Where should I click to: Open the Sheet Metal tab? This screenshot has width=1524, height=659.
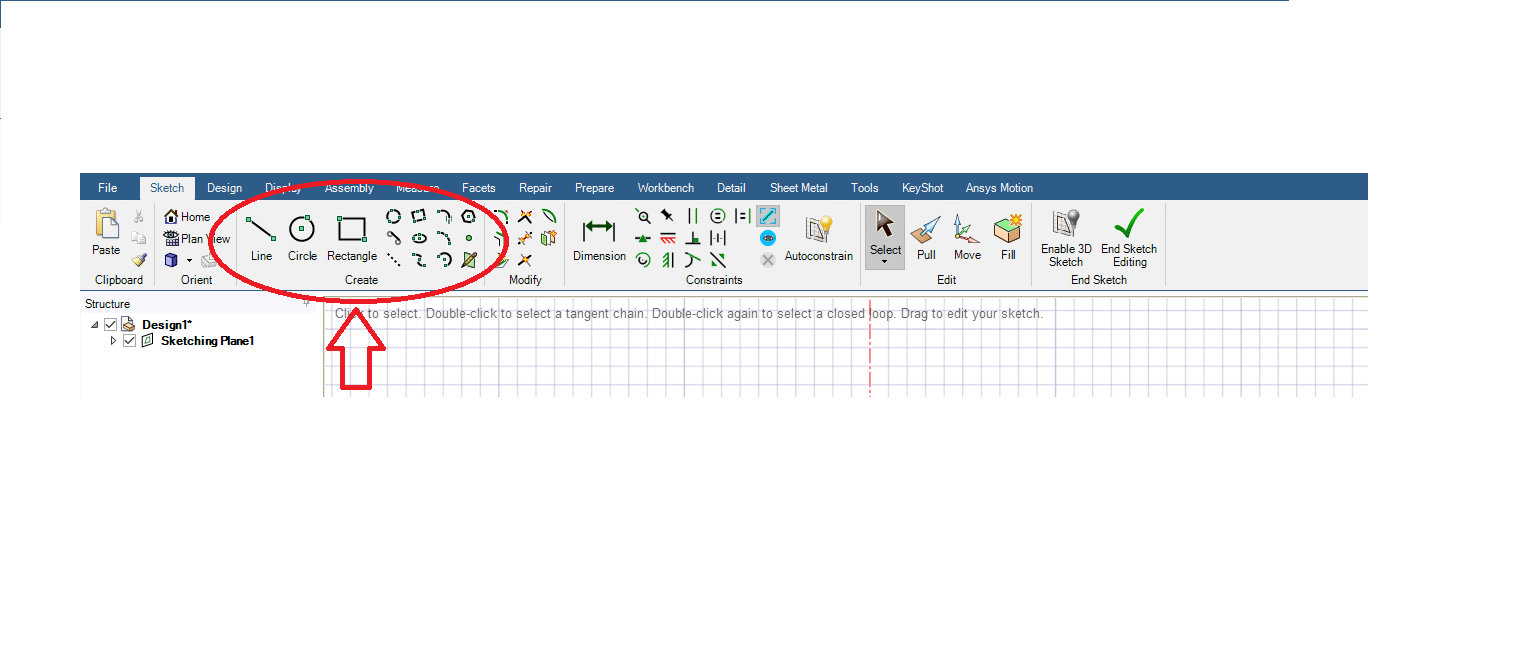(798, 188)
